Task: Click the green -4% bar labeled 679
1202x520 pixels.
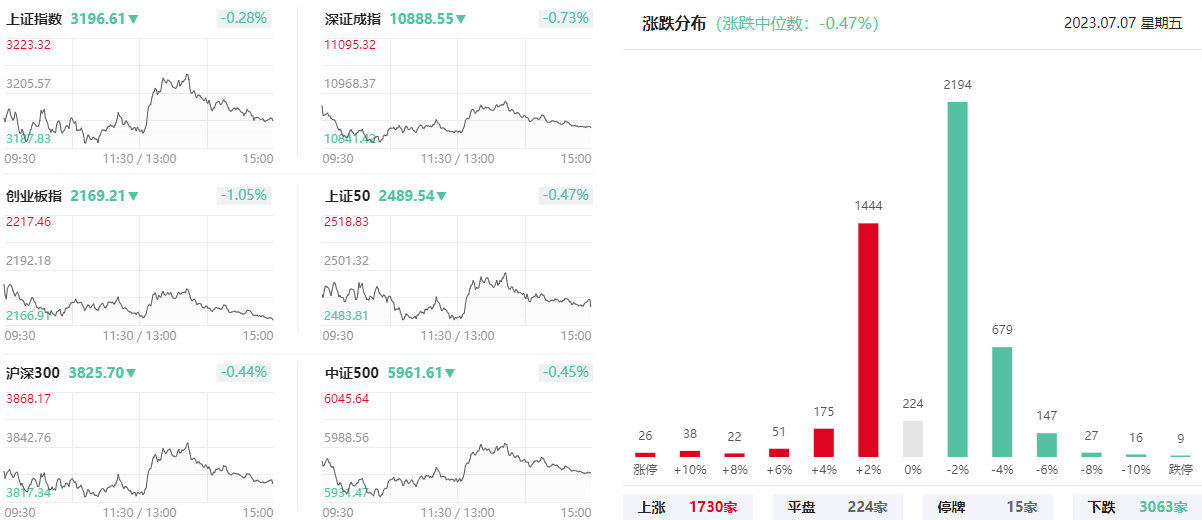Action: tap(1002, 402)
